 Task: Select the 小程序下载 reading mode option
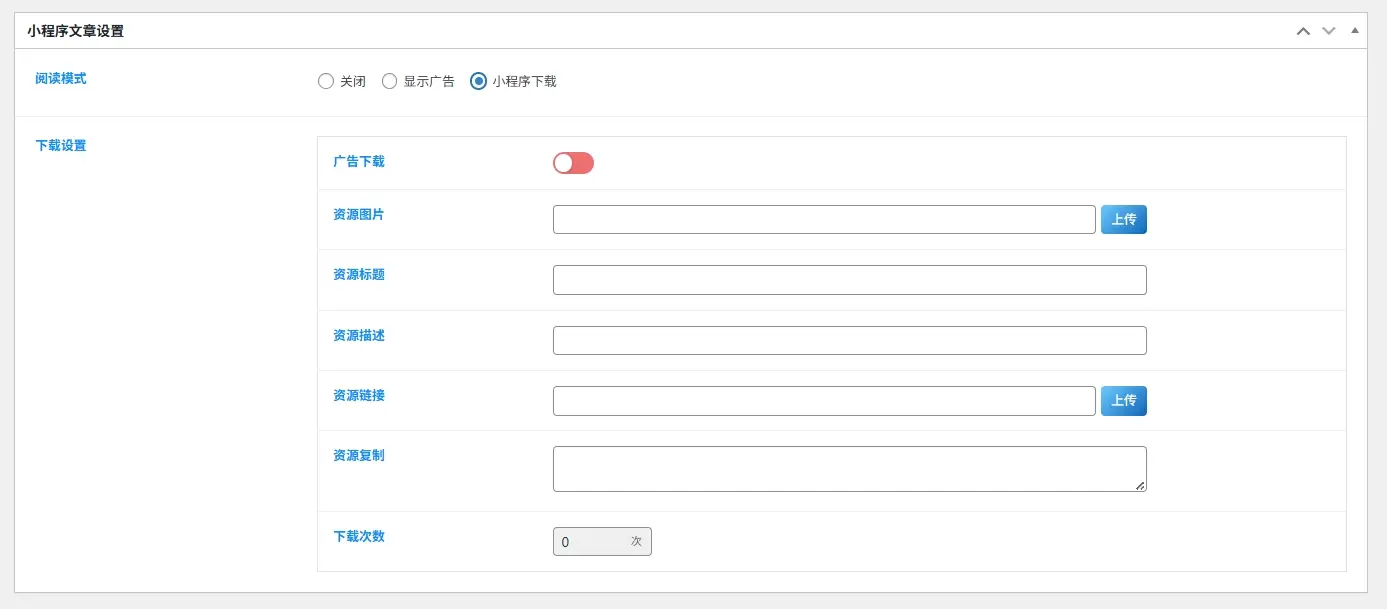click(476, 81)
